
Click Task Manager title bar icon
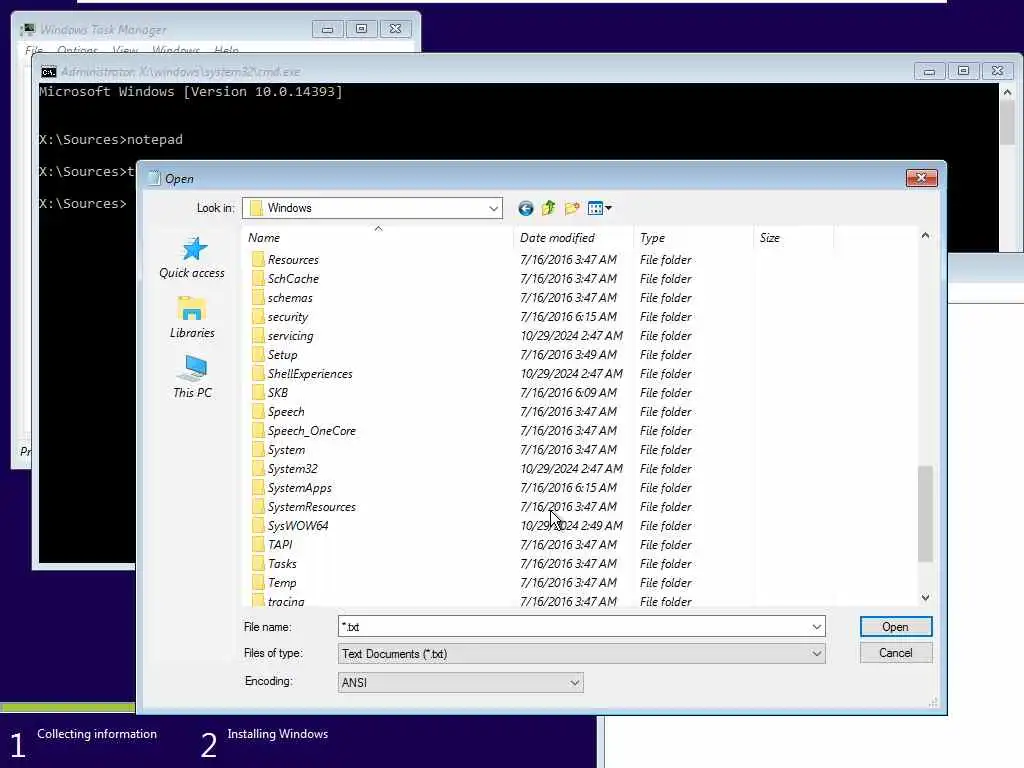click(27, 29)
